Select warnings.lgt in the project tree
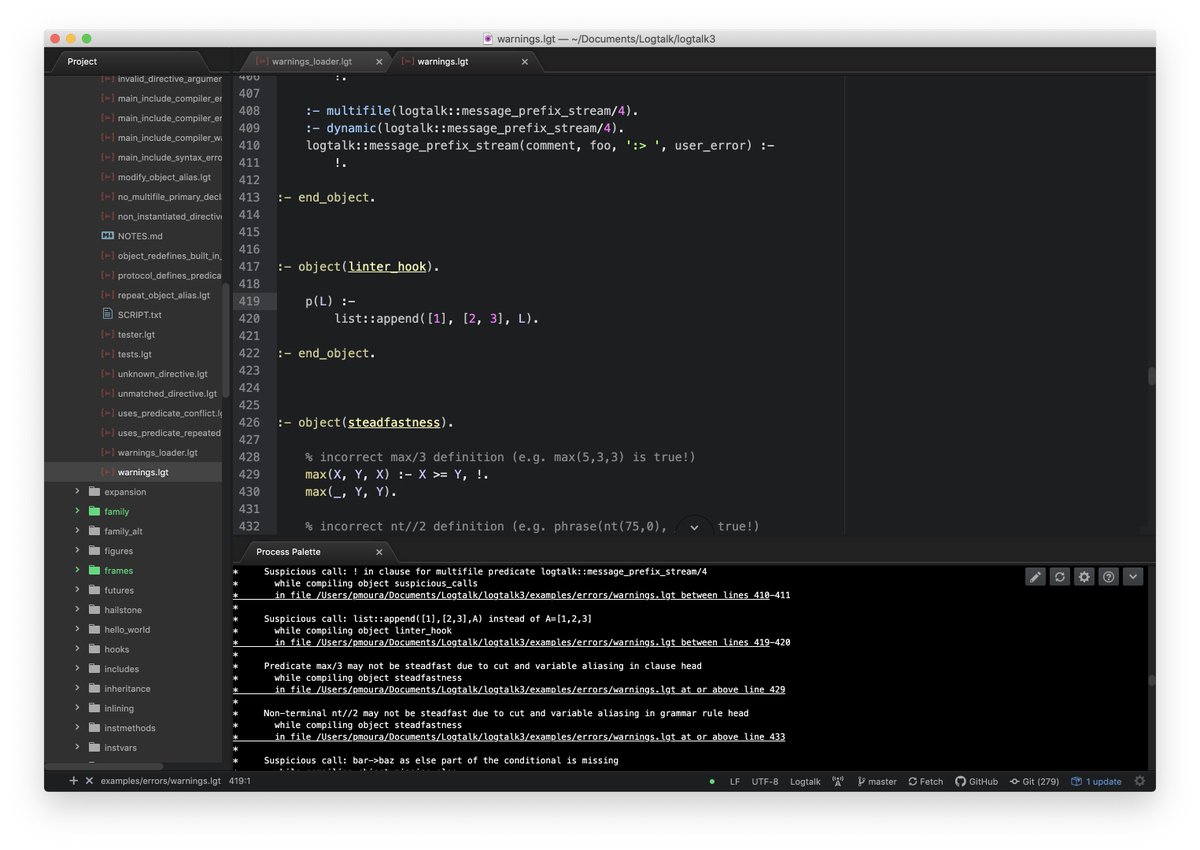 (x=143, y=472)
